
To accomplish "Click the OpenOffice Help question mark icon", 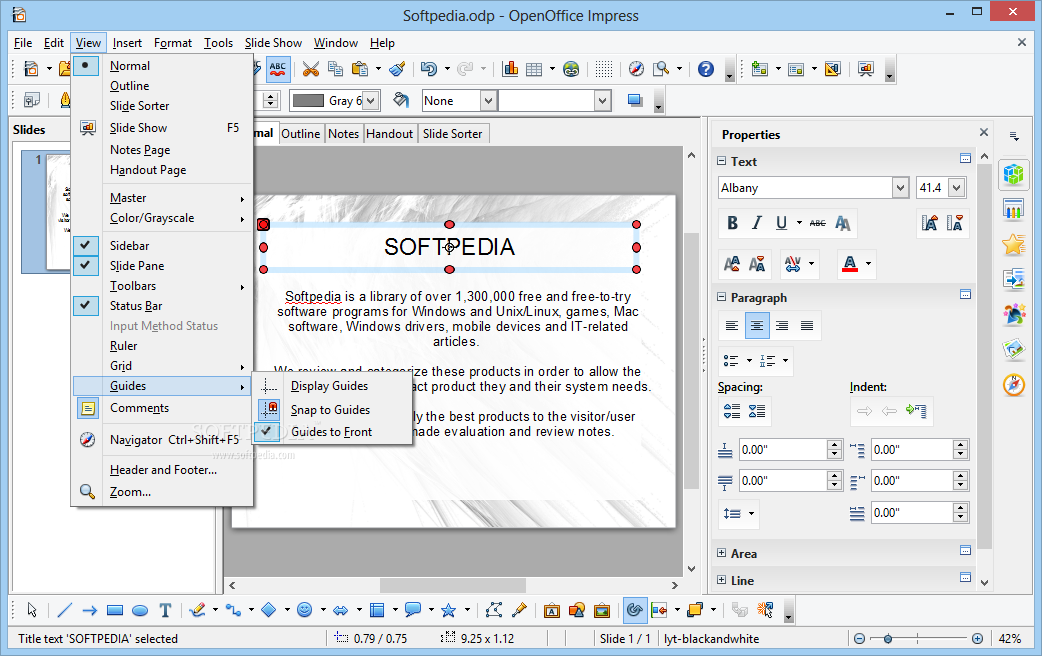I will click(x=706, y=69).
